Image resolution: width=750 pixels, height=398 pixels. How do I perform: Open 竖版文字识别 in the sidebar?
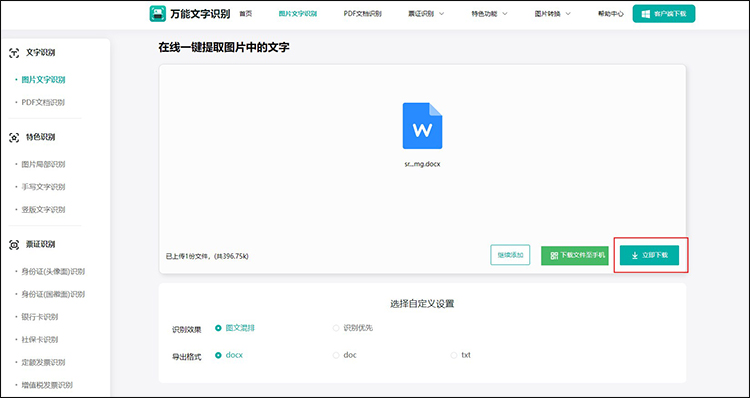(43, 210)
